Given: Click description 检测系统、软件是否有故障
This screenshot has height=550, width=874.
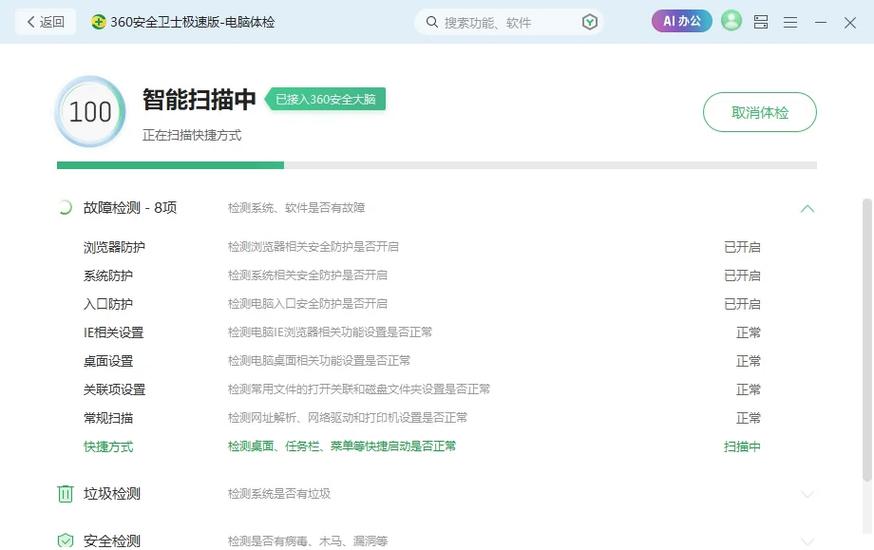Looking at the screenshot, I should coord(296,208).
